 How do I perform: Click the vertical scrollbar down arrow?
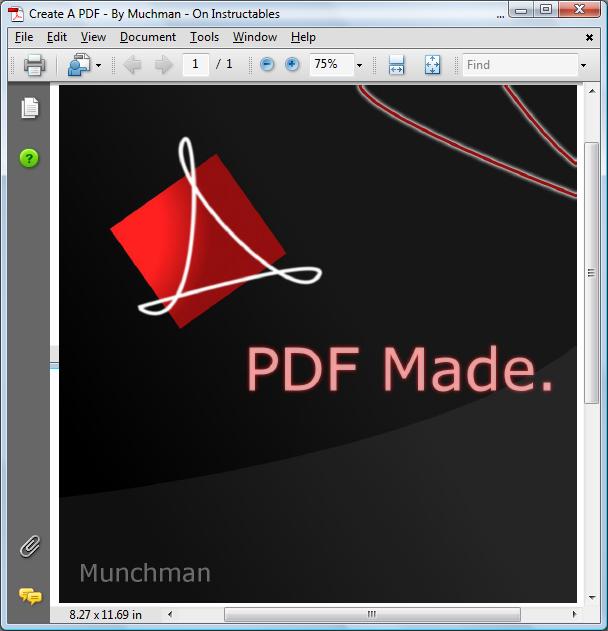click(592, 598)
